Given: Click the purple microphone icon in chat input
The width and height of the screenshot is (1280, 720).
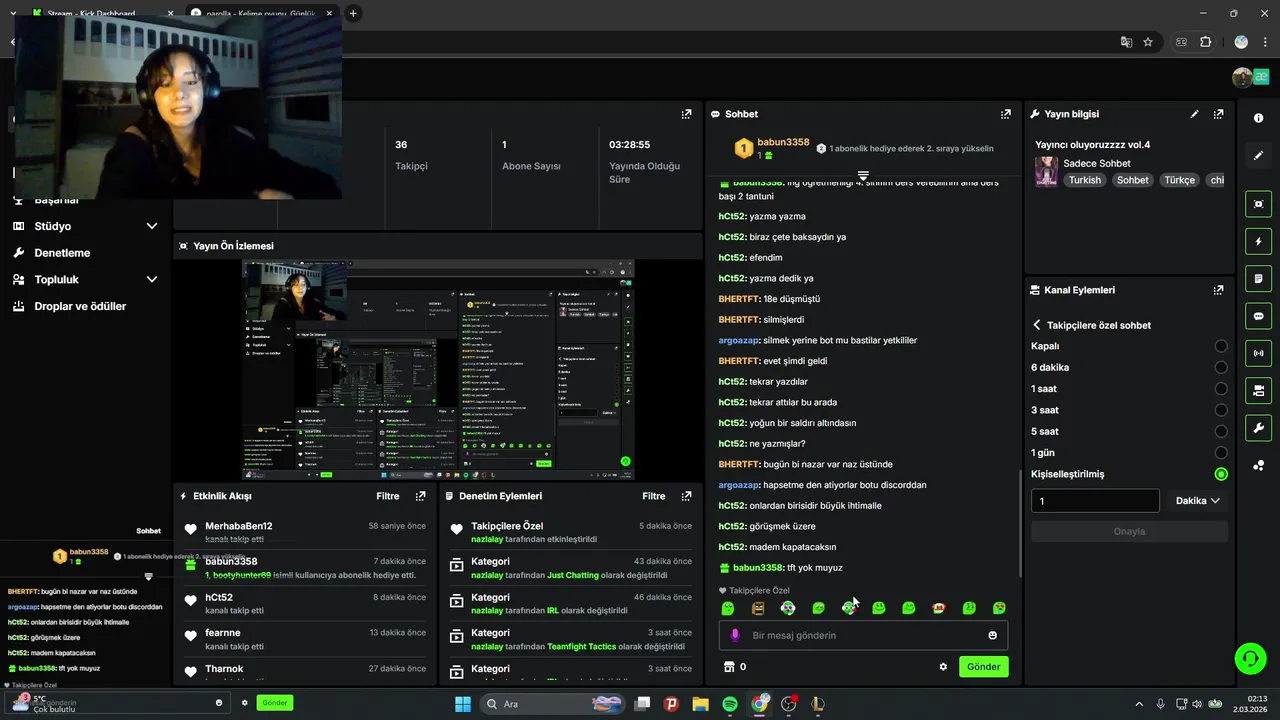Looking at the screenshot, I should [x=735, y=635].
